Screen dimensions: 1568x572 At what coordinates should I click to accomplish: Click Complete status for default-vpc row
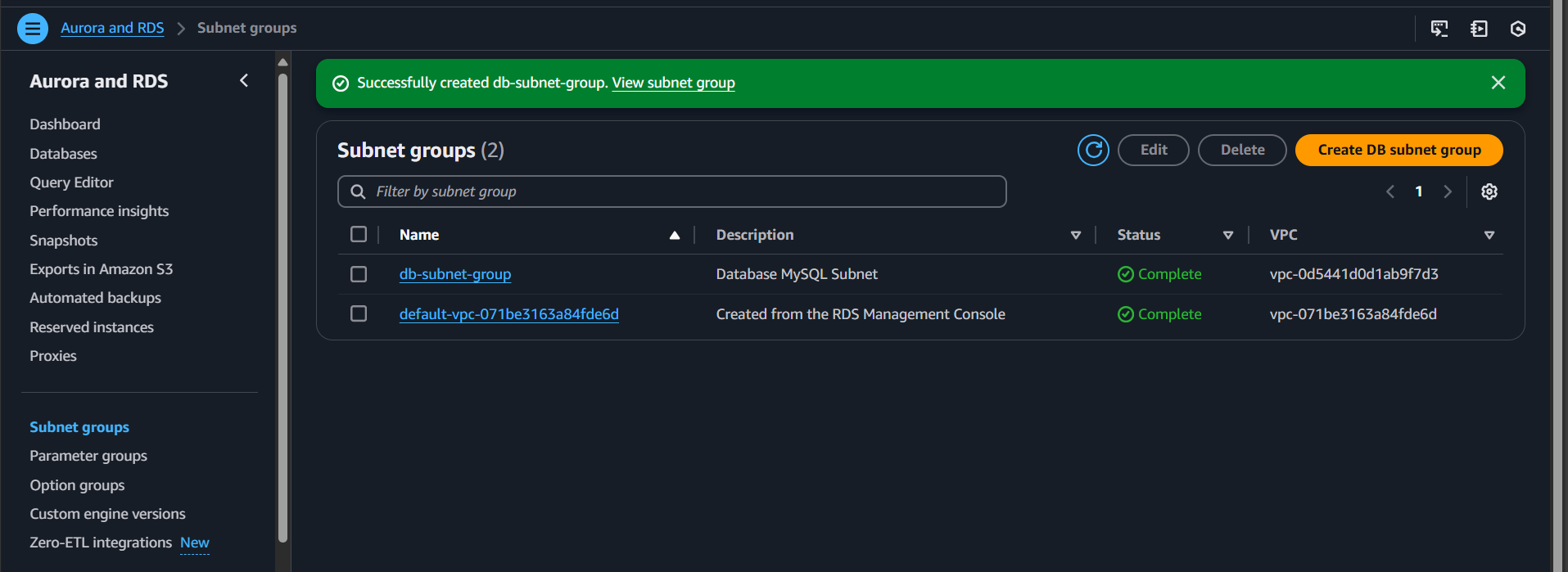click(x=1159, y=314)
